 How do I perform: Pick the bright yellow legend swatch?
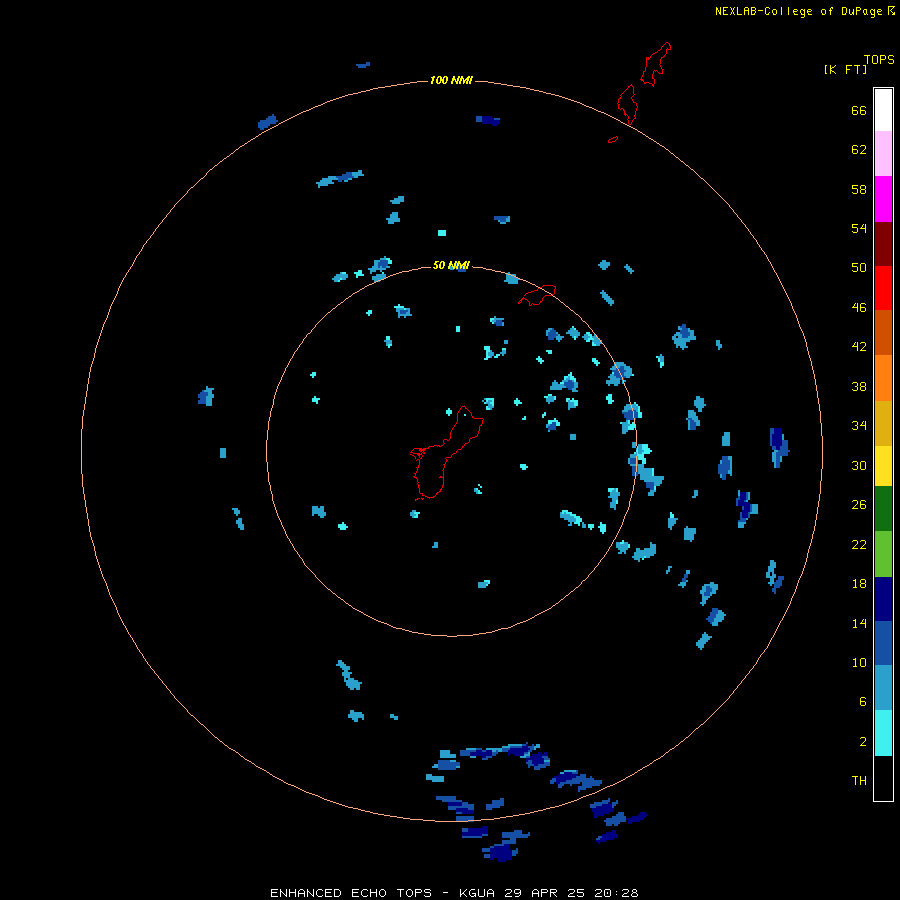coord(883,466)
